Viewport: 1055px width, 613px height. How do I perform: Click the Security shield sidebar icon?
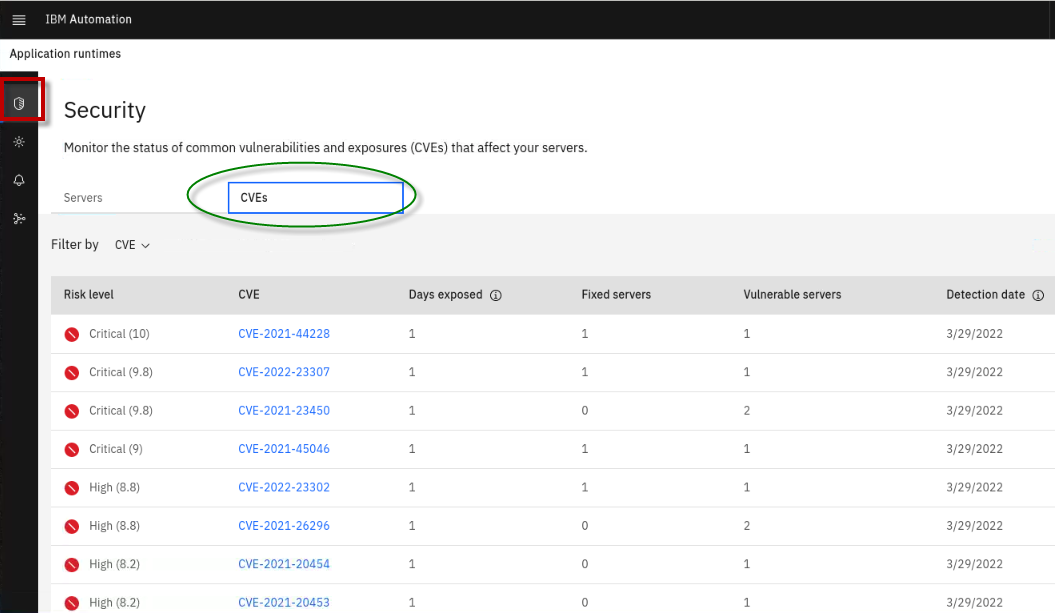19,103
